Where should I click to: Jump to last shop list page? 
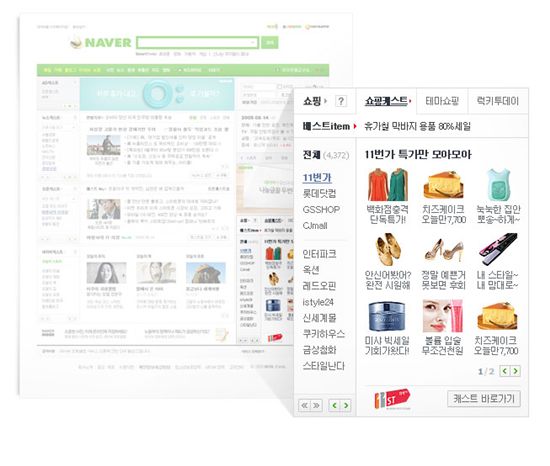[316, 405]
